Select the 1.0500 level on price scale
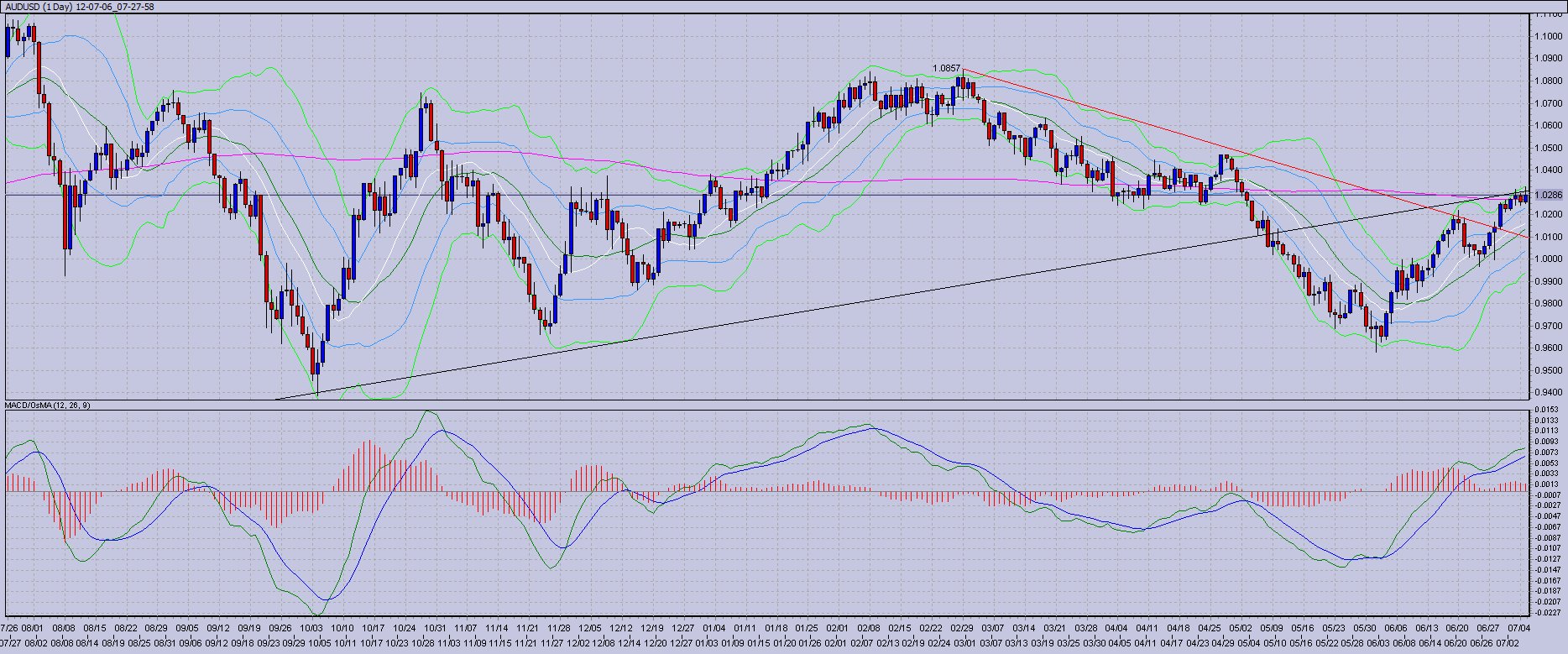 tap(1548, 148)
